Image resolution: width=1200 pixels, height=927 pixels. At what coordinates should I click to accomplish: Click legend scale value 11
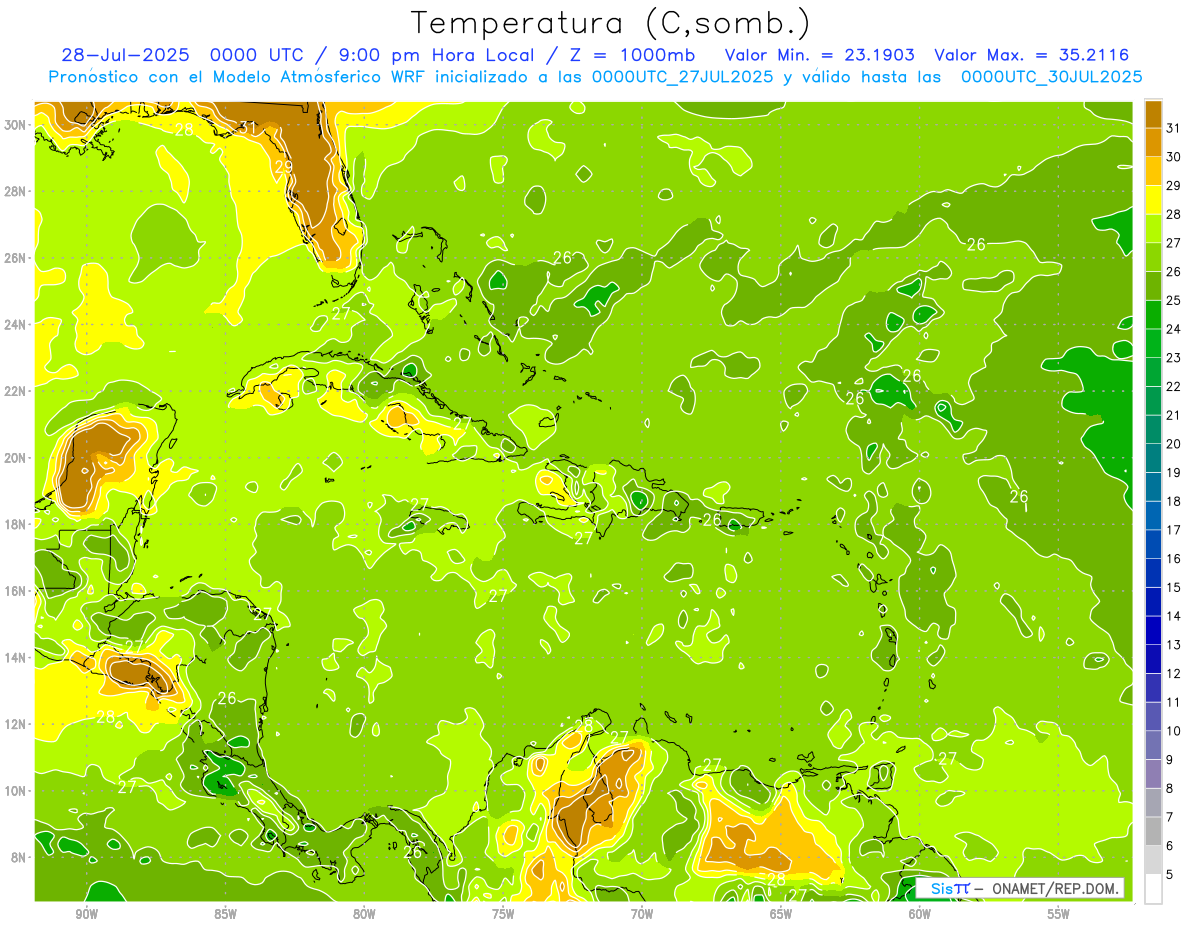[1174, 702]
